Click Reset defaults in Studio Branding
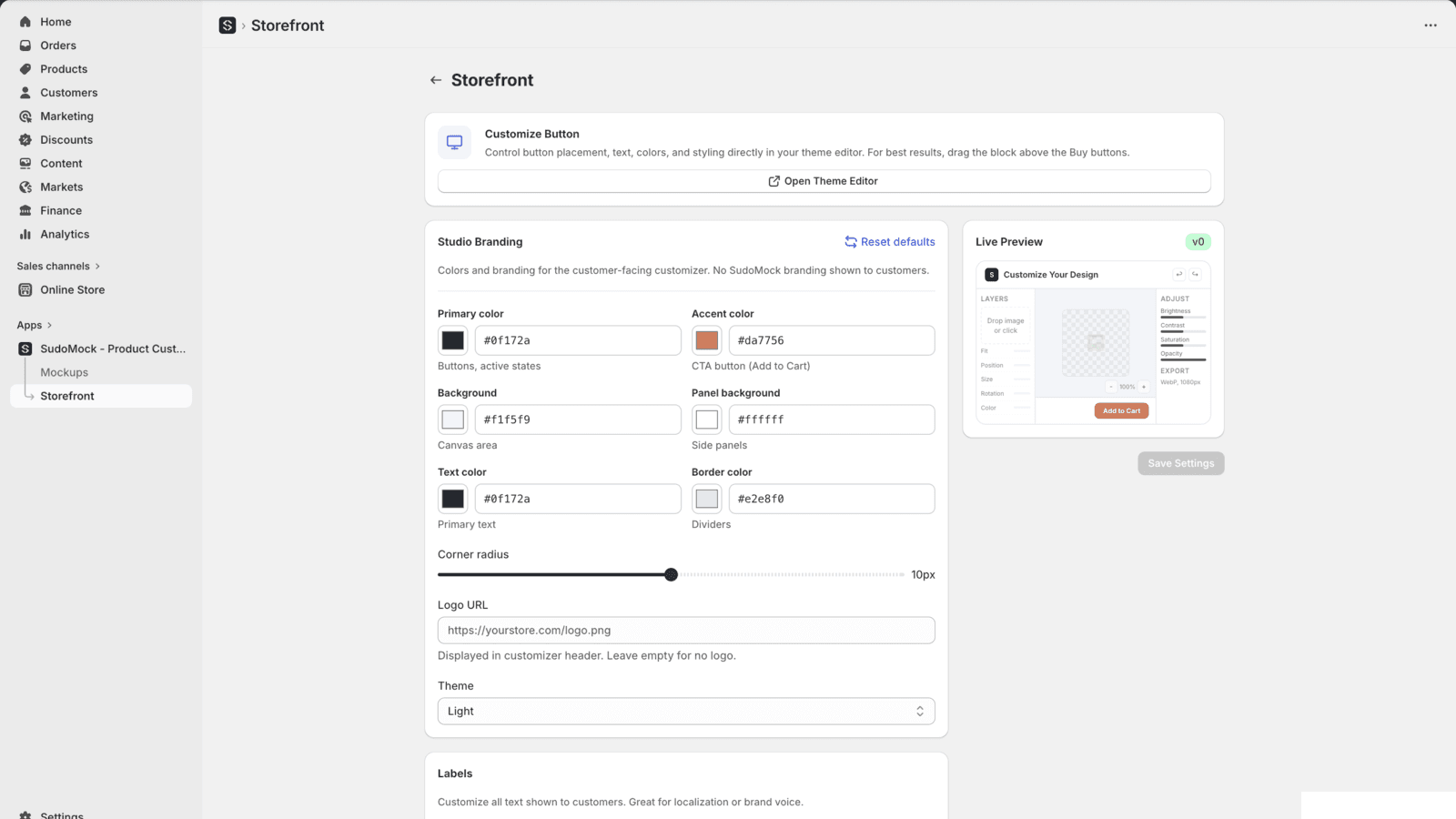This screenshot has width=1456, height=819. [x=890, y=241]
